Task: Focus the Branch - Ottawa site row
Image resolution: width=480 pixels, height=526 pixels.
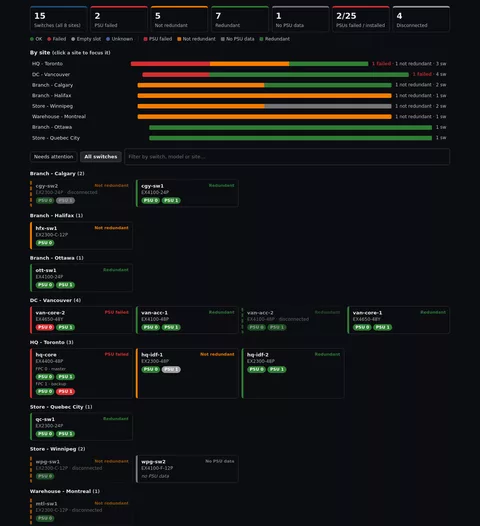Action: click(239, 127)
